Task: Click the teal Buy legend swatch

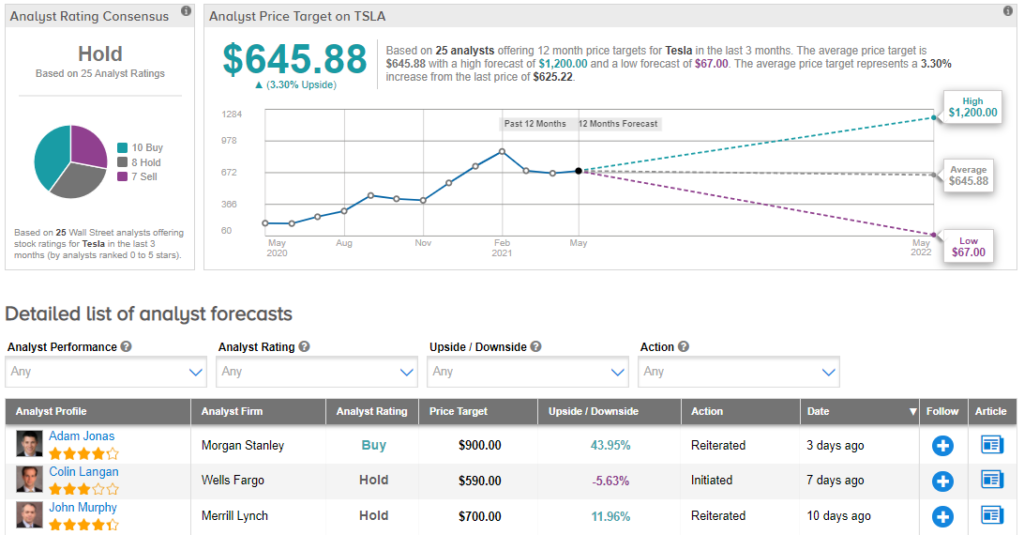Action: 122,148
